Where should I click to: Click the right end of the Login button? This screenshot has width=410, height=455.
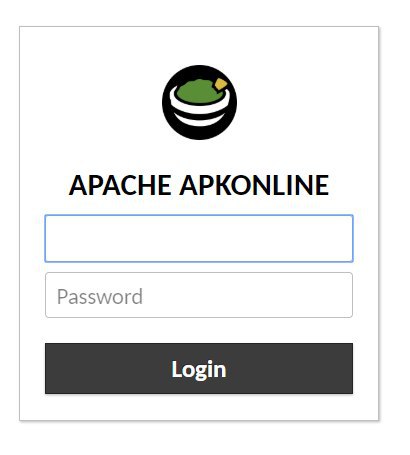coord(340,368)
